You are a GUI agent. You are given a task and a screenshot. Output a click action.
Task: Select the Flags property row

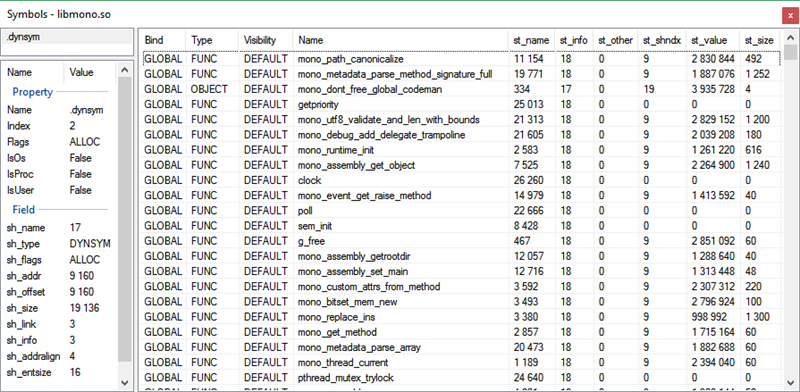pos(60,142)
